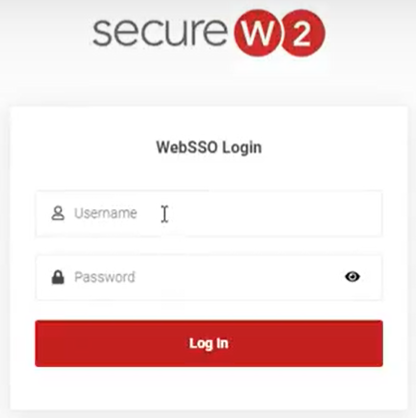Image resolution: width=416 pixels, height=418 pixels.
Task: Click the WebSSO Login heading
Action: coord(209,147)
